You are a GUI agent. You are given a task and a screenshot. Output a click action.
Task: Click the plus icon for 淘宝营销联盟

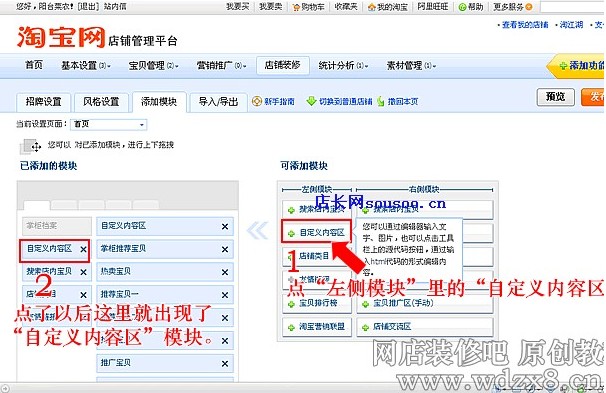[x=291, y=327]
